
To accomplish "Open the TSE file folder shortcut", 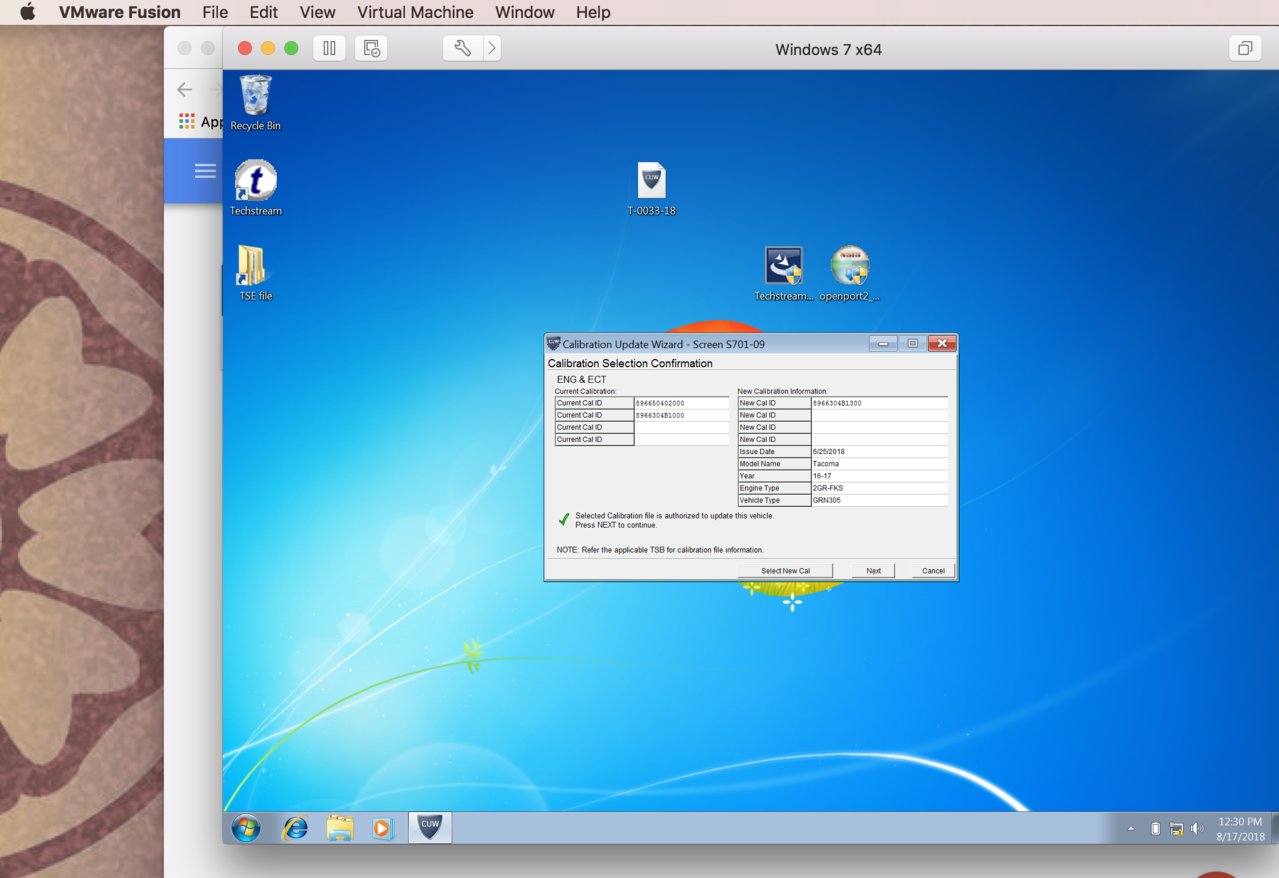I will click(255, 273).
